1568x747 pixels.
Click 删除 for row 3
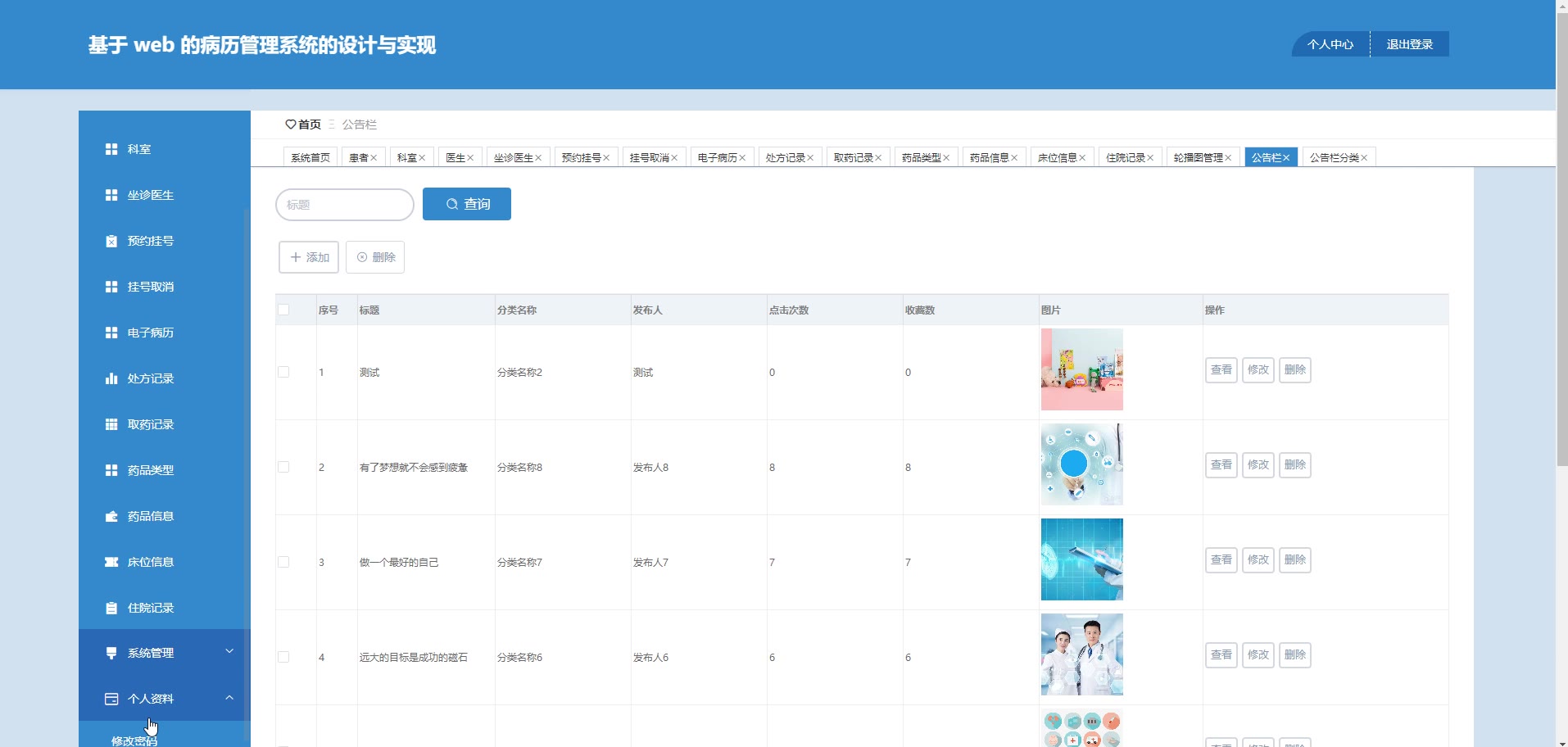coord(1295,560)
